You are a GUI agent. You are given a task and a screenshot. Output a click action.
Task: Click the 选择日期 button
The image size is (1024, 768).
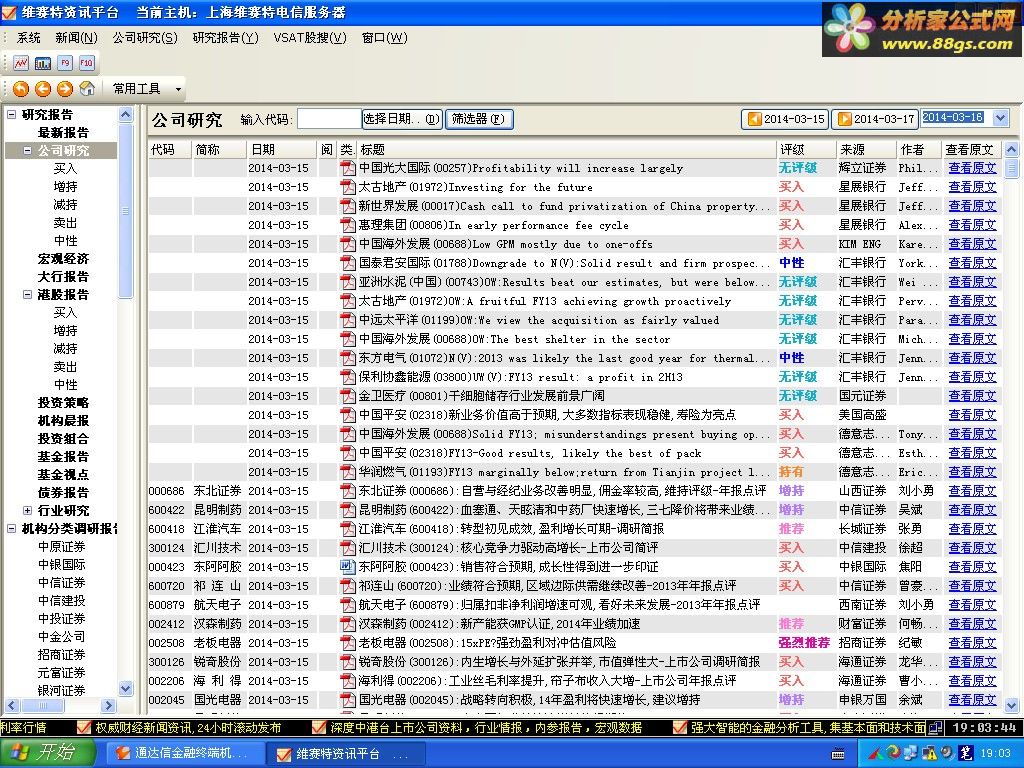coord(402,119)
